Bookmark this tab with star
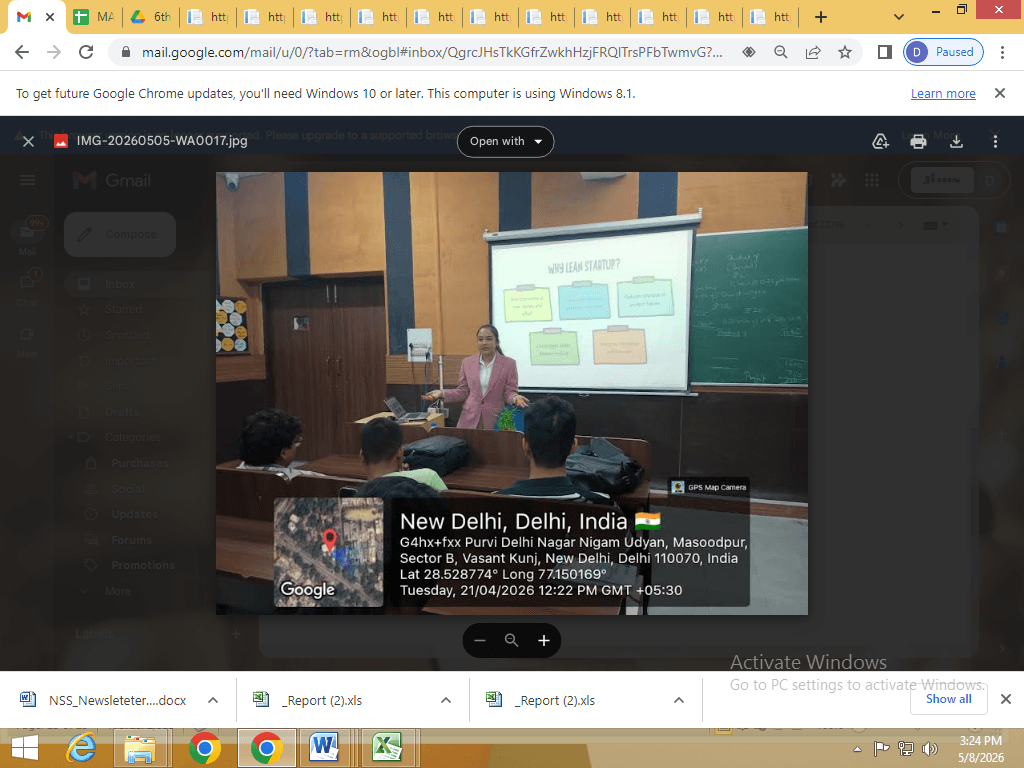The image size is (1024, 768). coord(845,52)
